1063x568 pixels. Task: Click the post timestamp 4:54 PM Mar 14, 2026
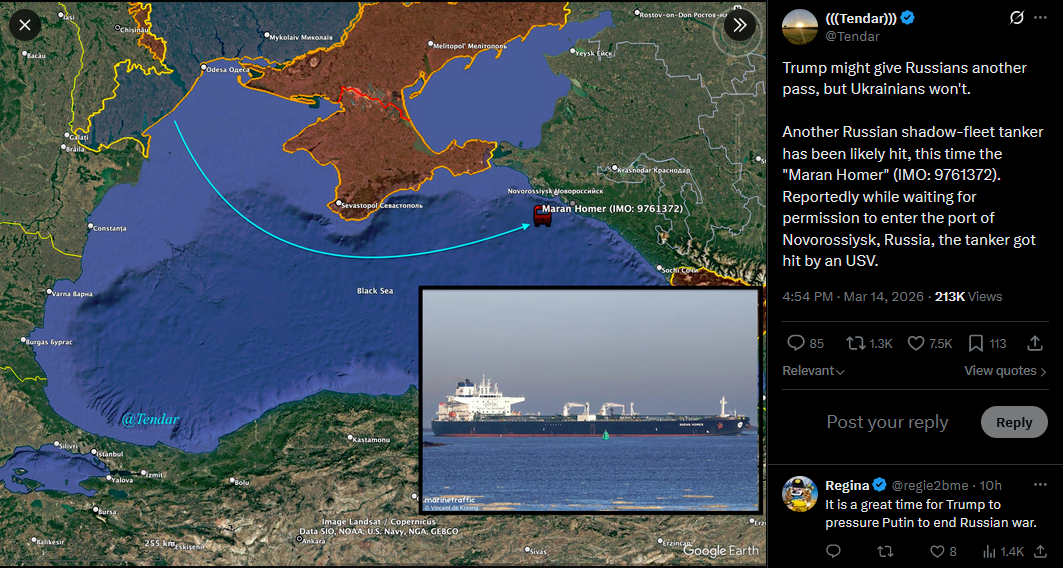click(853, 296)
